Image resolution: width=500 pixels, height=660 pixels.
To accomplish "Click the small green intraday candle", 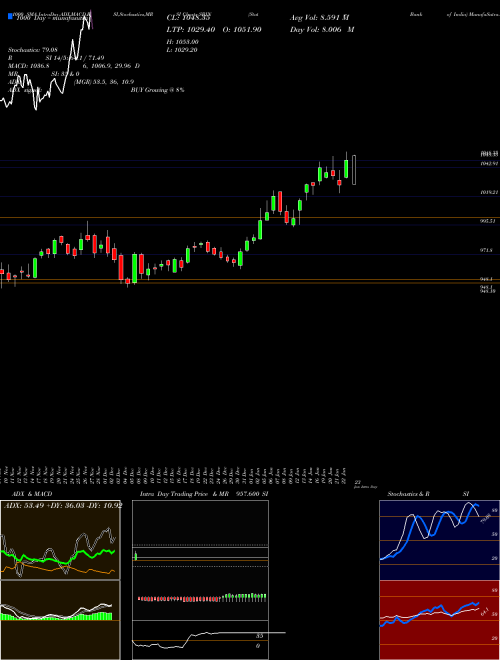I will [x=136, y=556].
